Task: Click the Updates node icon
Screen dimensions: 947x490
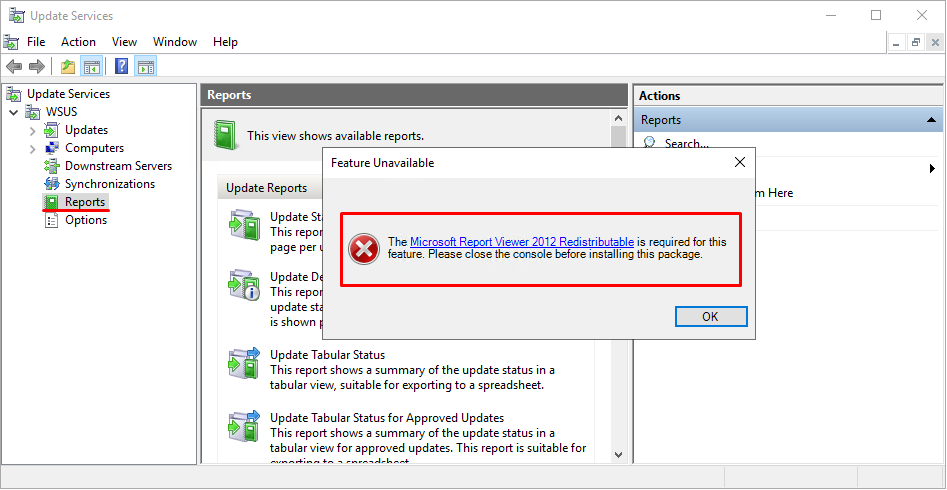Action: pyautogui.click(x=52, y=130)
